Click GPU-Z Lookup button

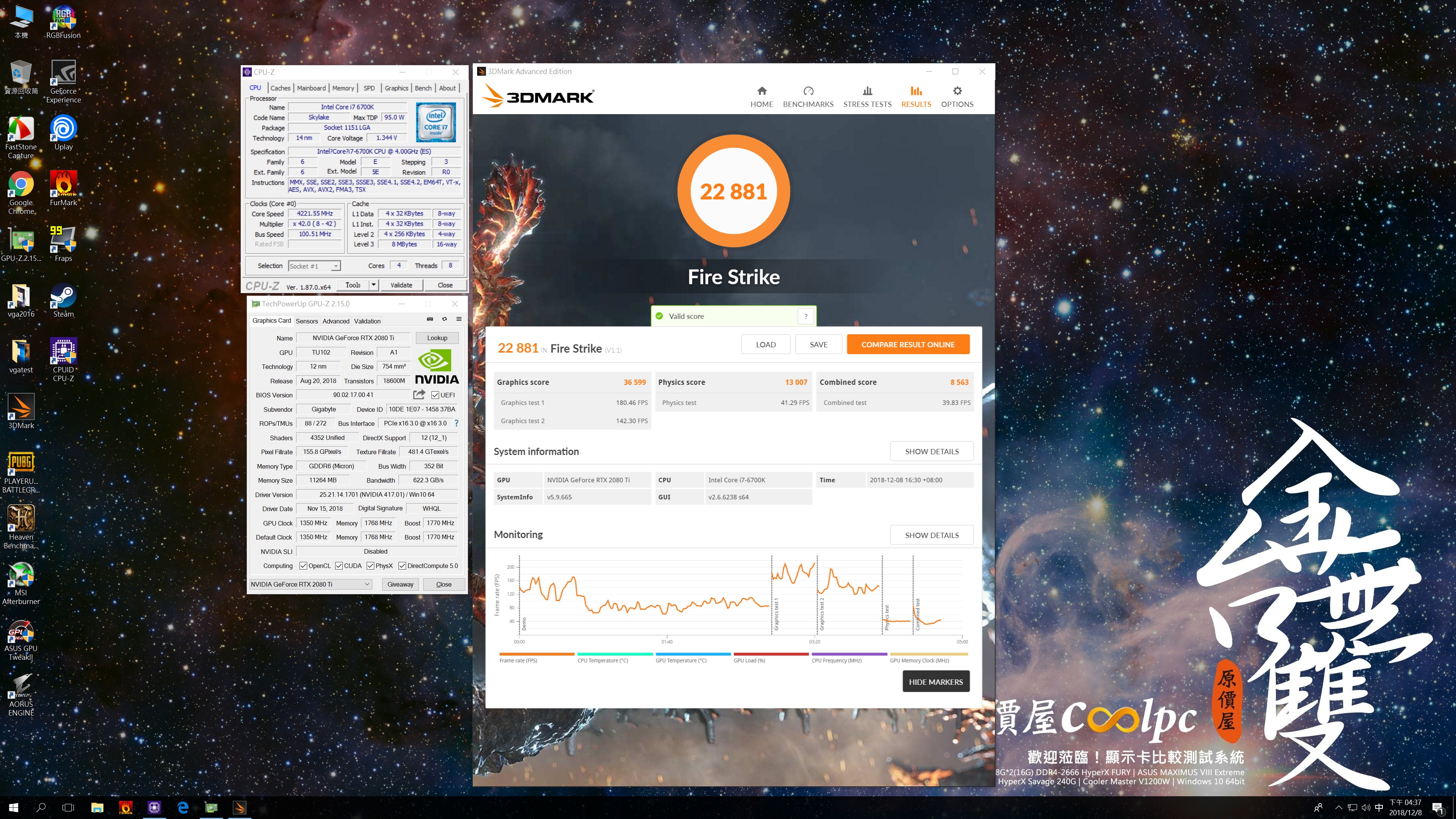(437, 338)
